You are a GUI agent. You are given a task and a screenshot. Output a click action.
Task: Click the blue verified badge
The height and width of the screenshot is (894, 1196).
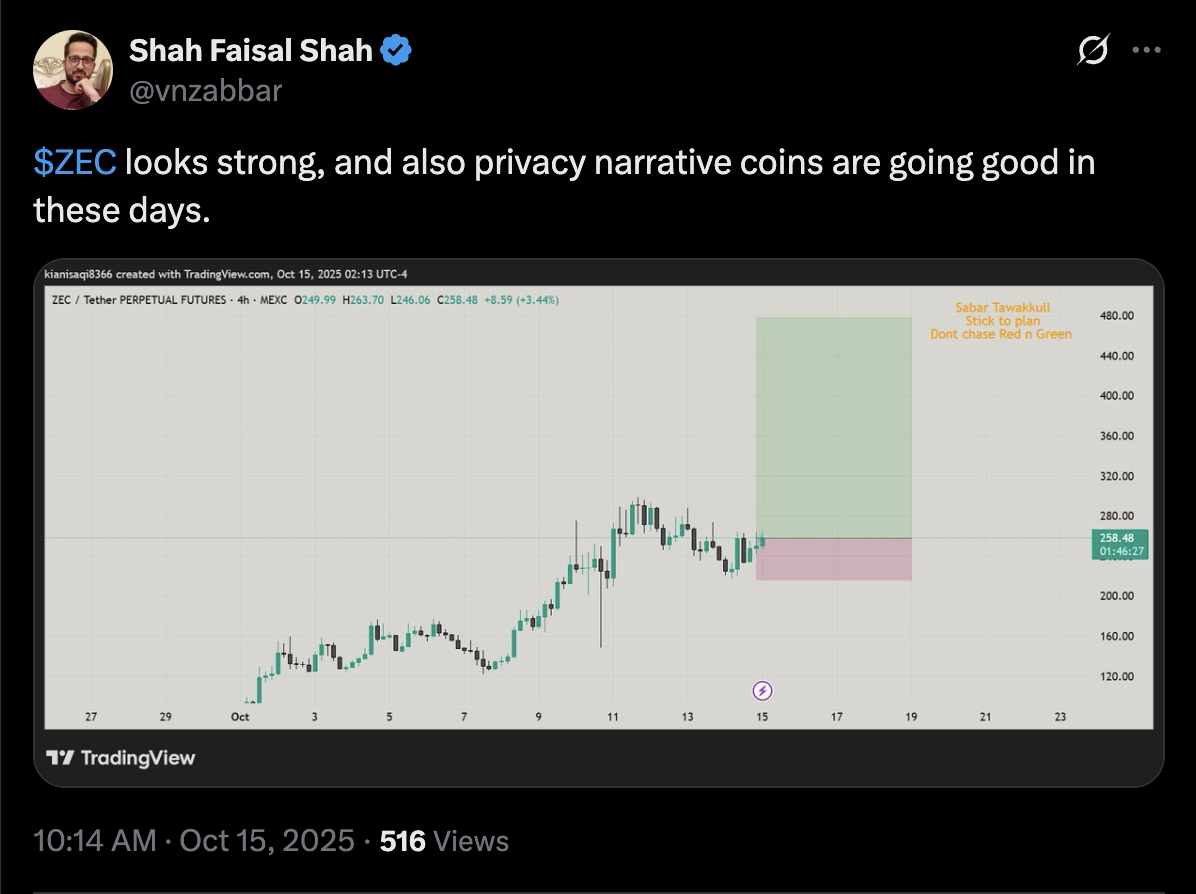pos(395,50)
